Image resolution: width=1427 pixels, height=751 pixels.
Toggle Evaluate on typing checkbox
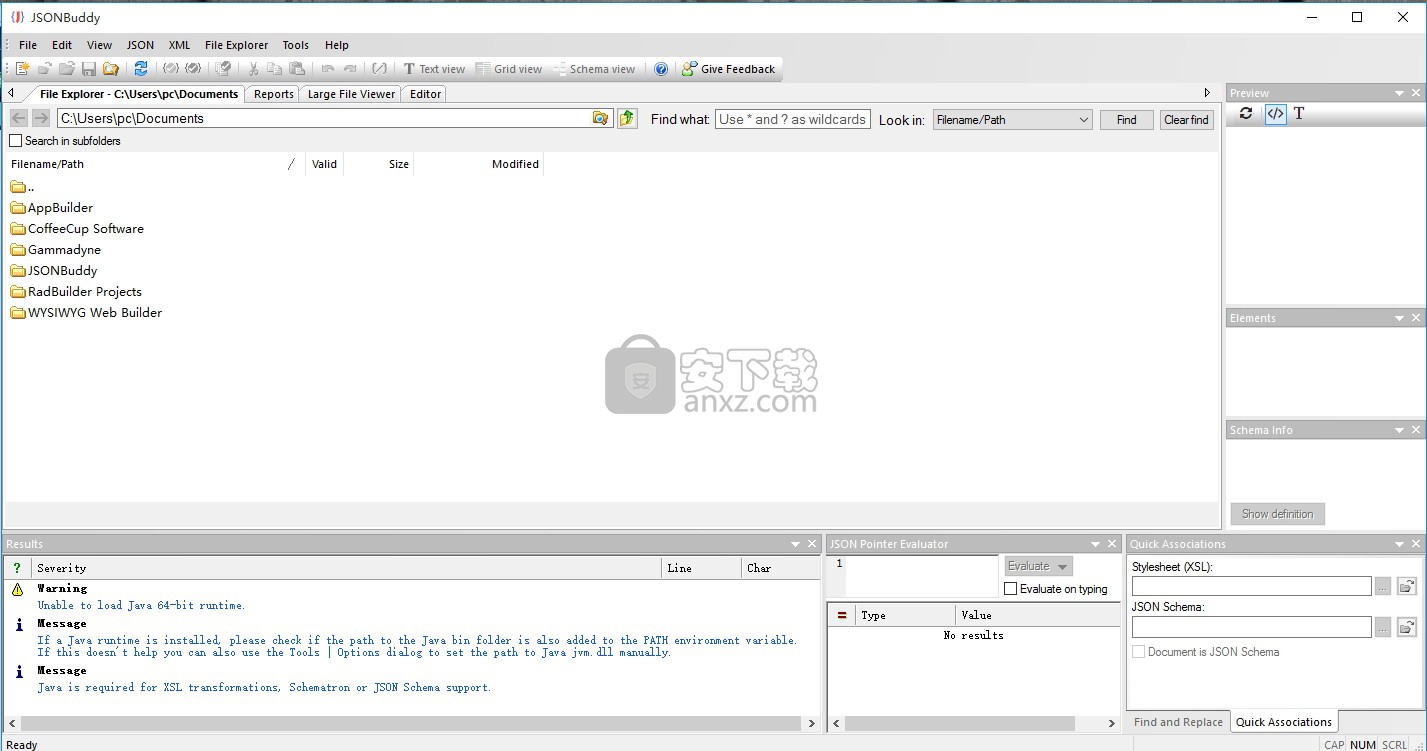tap(1010, 589)
